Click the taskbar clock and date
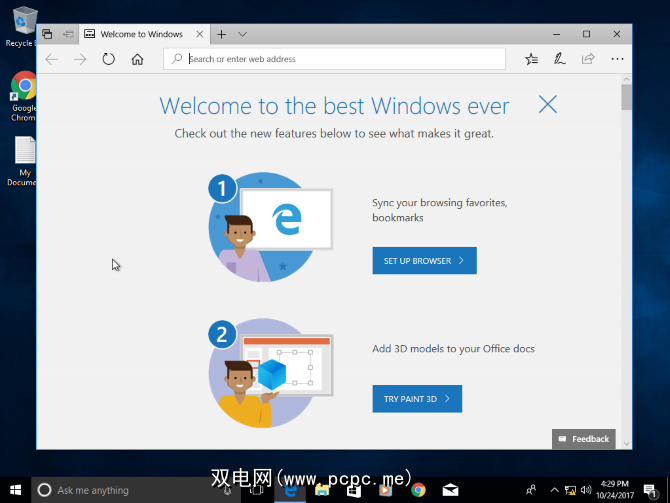Screen dimensions: 670x503 tap(615, 490)
